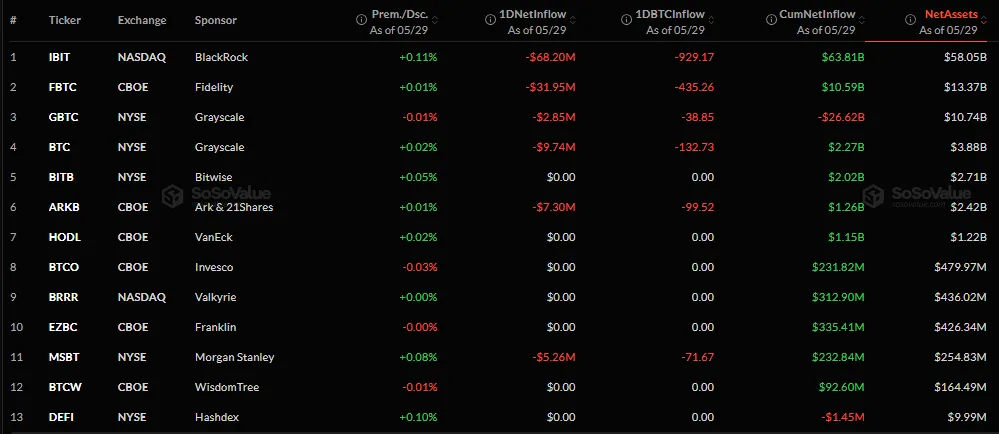Click BTCW net assets $164.49M
The width and height of the screenshot is (999, 434).
point(961,387)
